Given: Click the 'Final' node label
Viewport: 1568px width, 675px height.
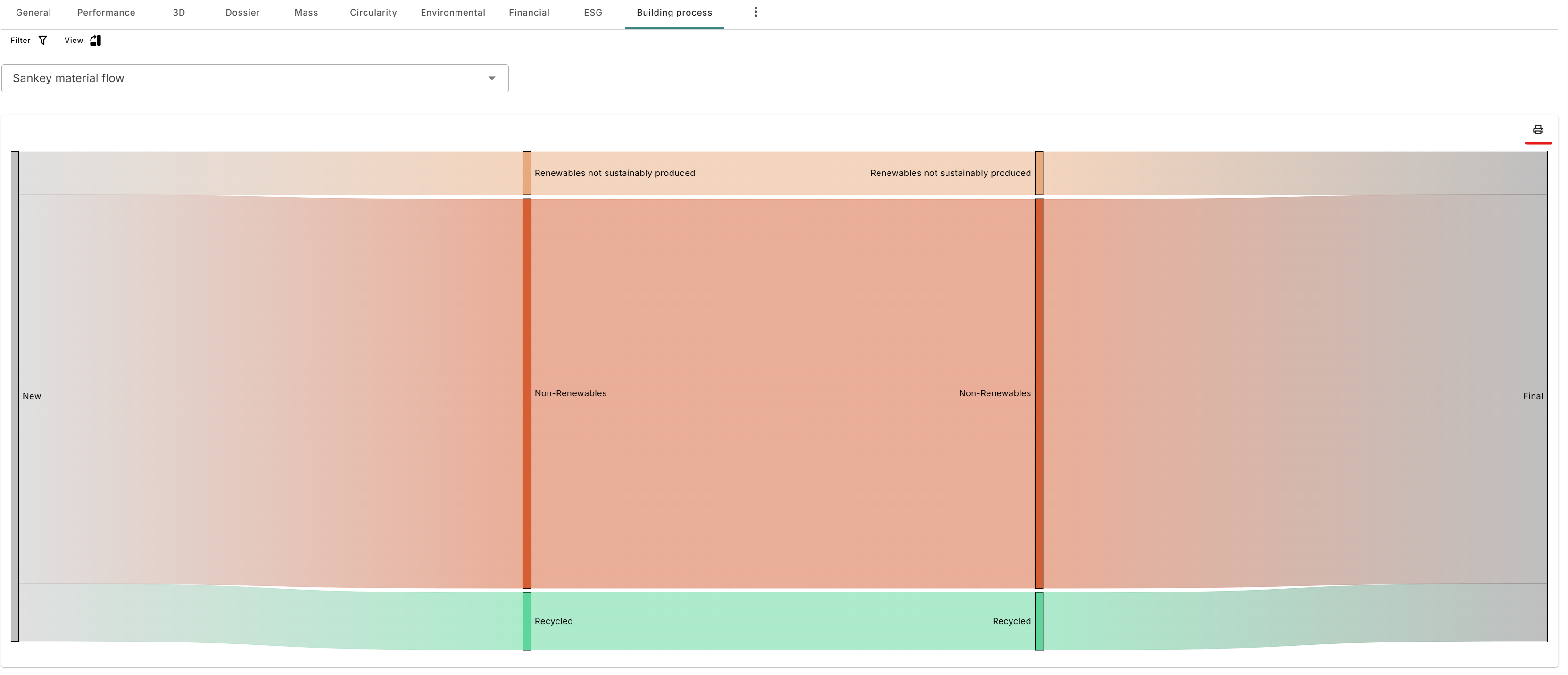Looking at the screenshot, I should pos(1533,396).
